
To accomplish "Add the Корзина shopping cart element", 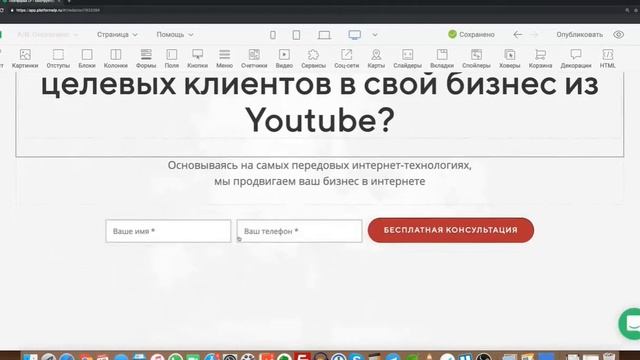I will click(540, 58).
